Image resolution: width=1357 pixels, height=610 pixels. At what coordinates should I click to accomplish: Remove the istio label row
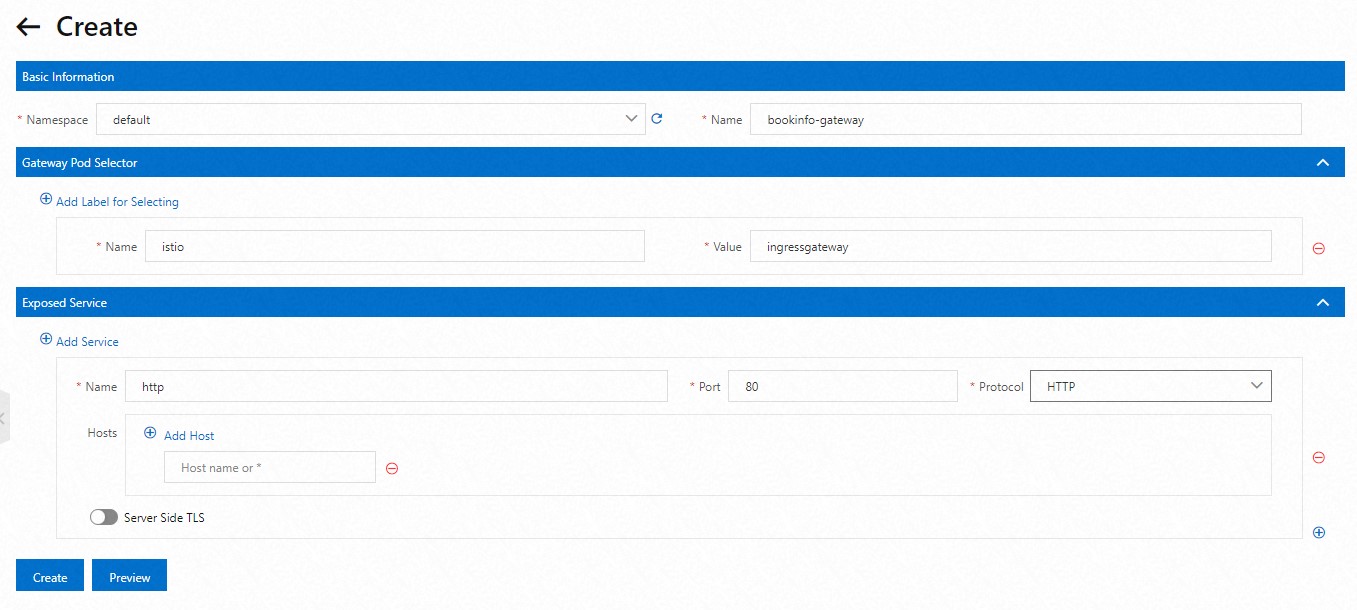coord(1318,248)
